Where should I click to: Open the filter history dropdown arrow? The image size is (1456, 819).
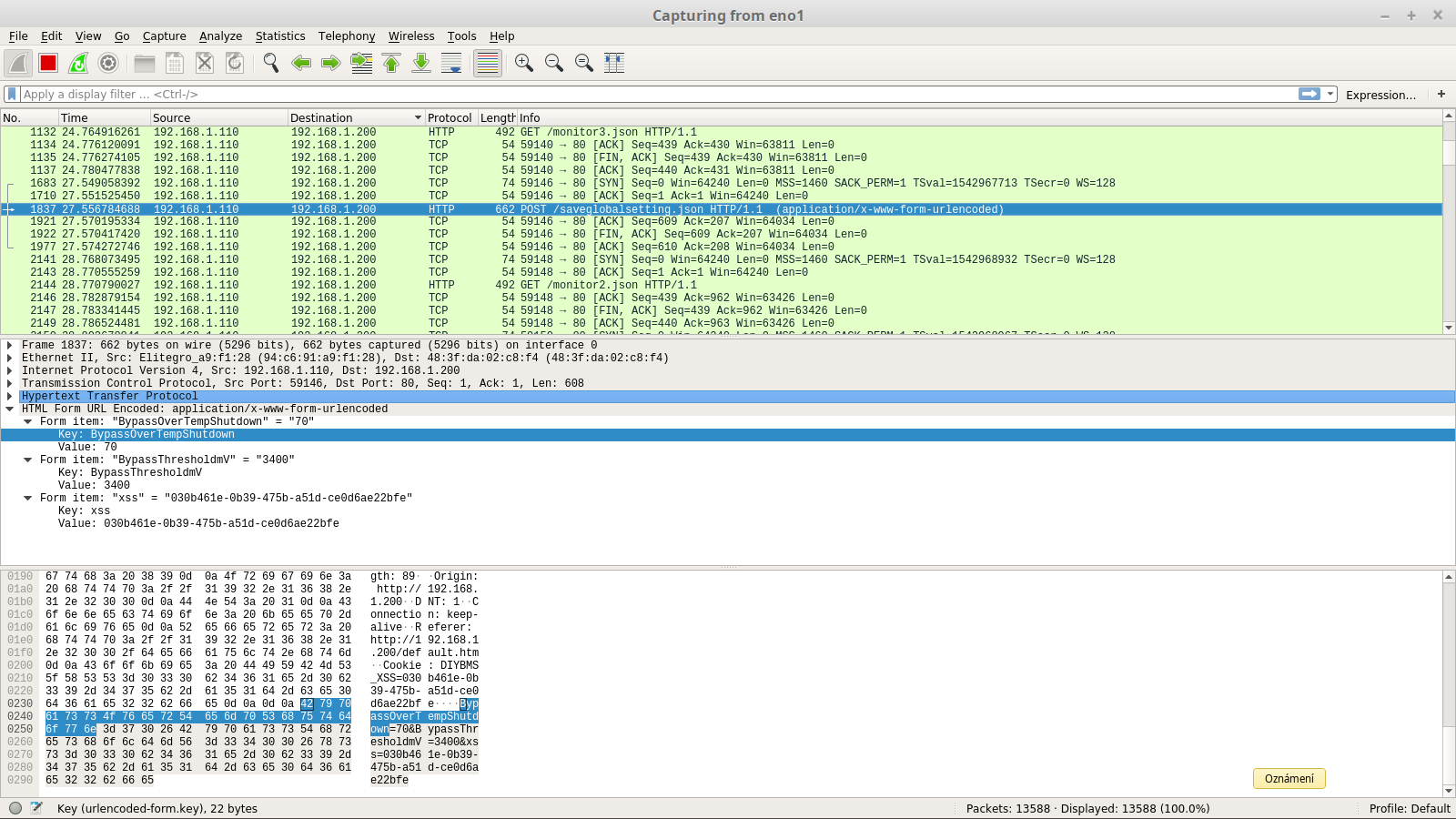tap(1330, 94)
